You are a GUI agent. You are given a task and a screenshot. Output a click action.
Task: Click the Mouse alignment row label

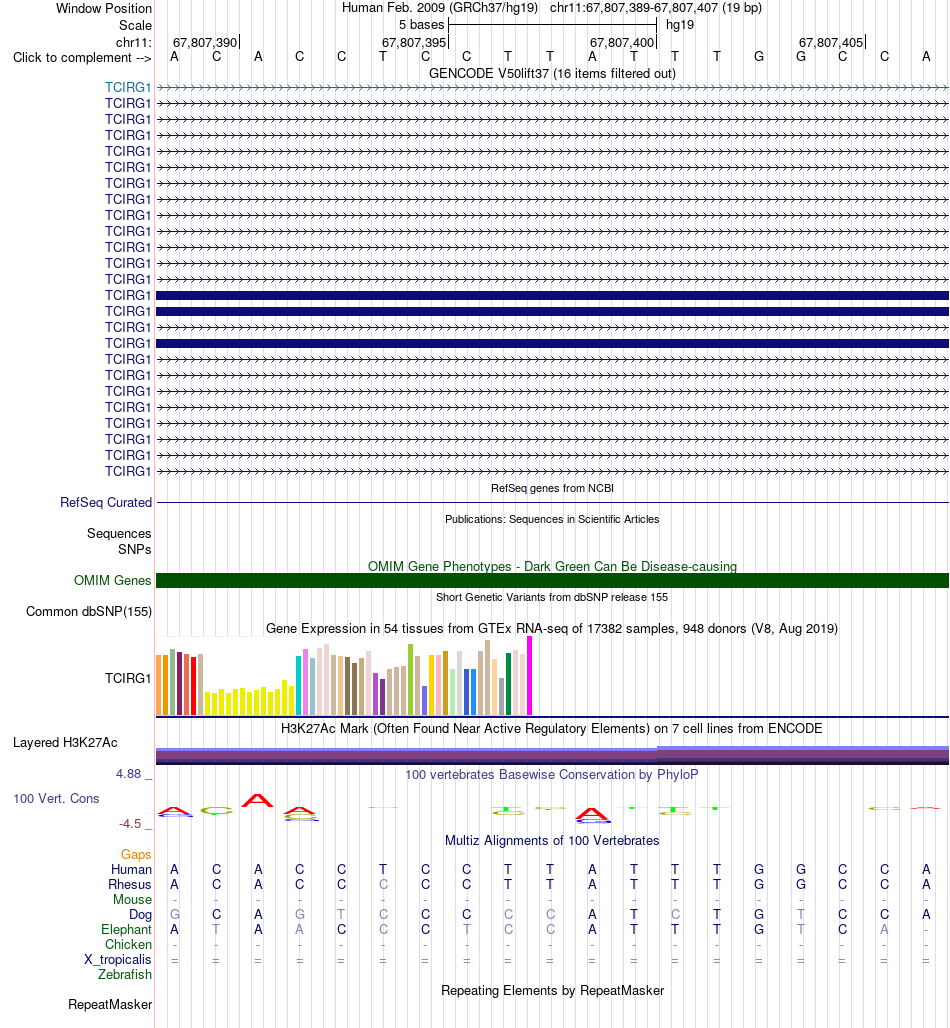pos(132,900)
